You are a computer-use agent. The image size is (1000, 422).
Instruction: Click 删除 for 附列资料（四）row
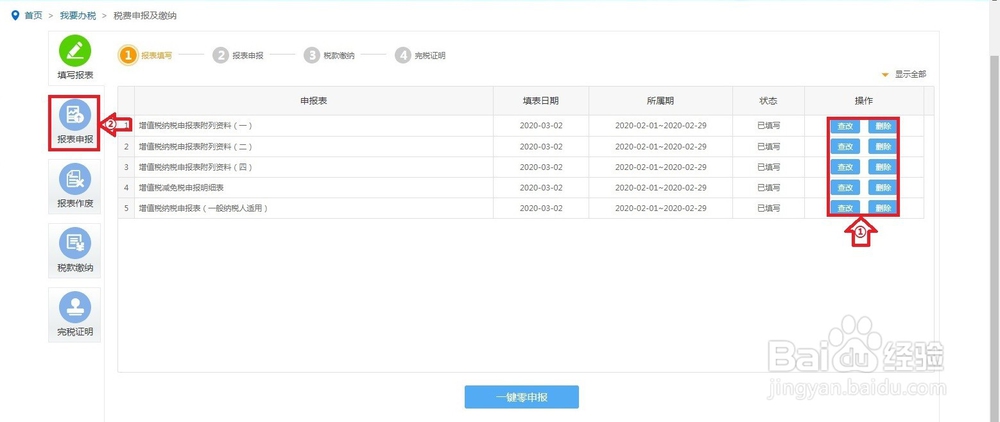click(x=883, y=167)
